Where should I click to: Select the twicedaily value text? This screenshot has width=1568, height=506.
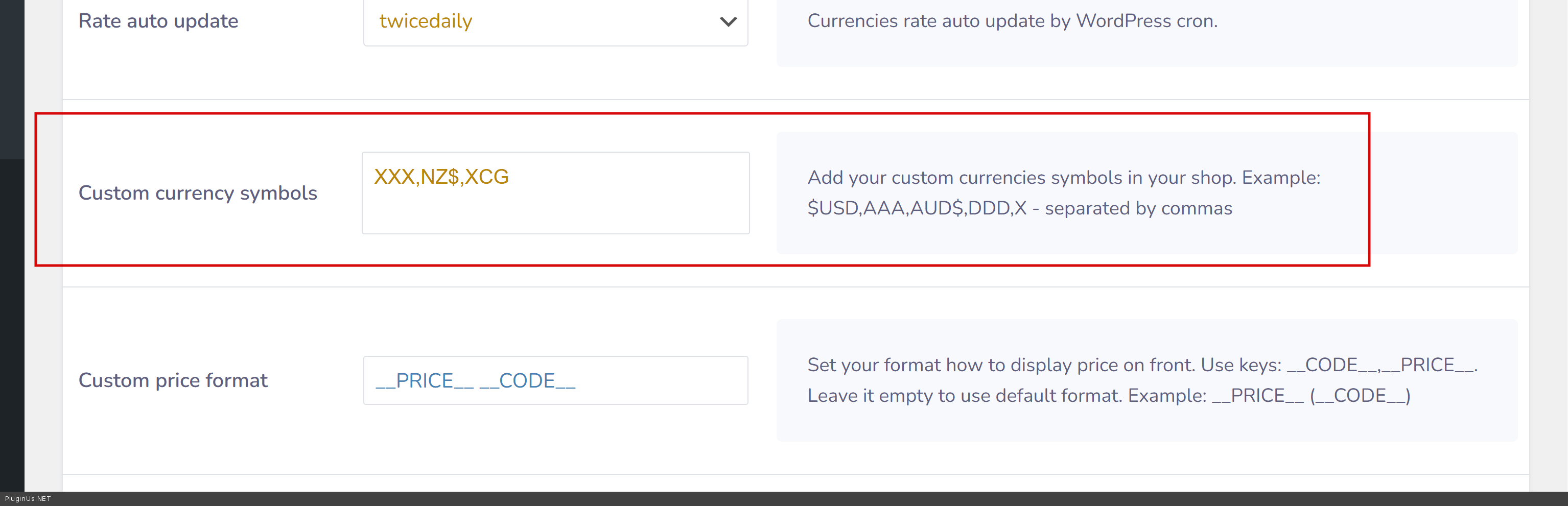coord(426,21)
